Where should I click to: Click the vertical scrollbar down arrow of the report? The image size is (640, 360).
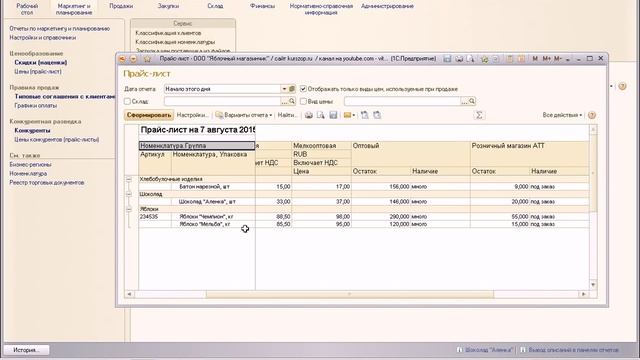593,285
